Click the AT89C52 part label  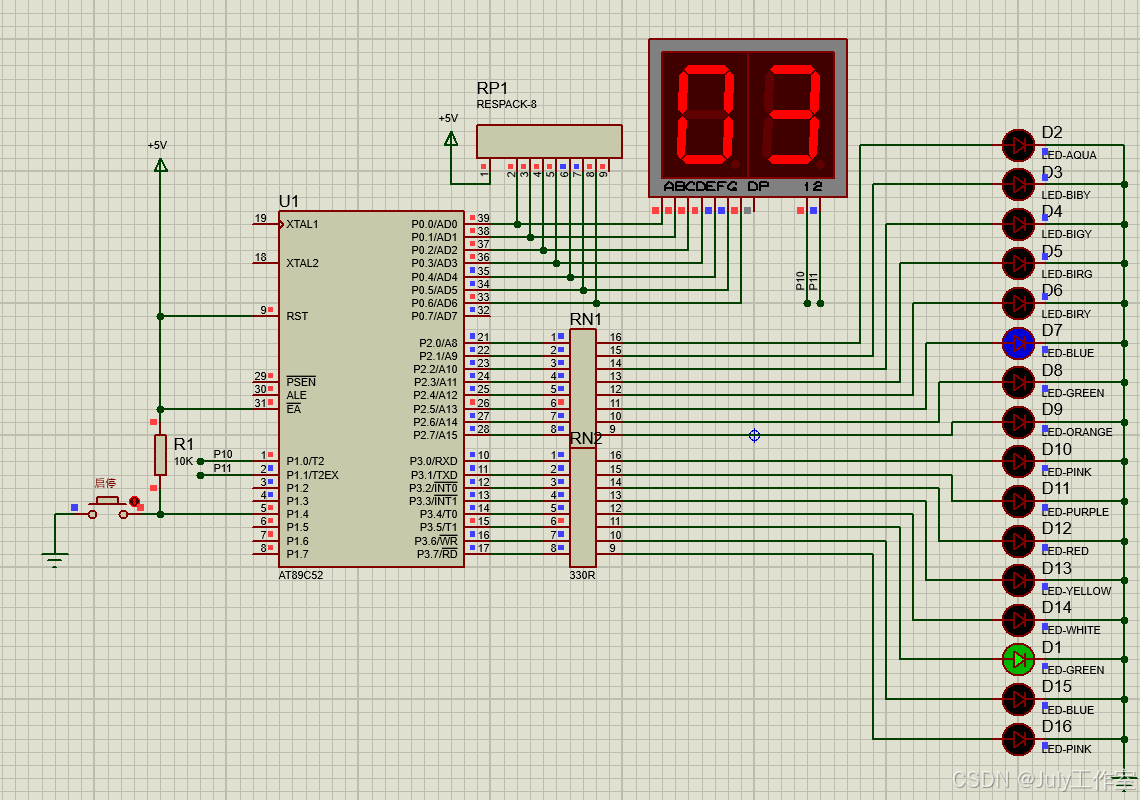pyautogui.click(x=300, y=575)
